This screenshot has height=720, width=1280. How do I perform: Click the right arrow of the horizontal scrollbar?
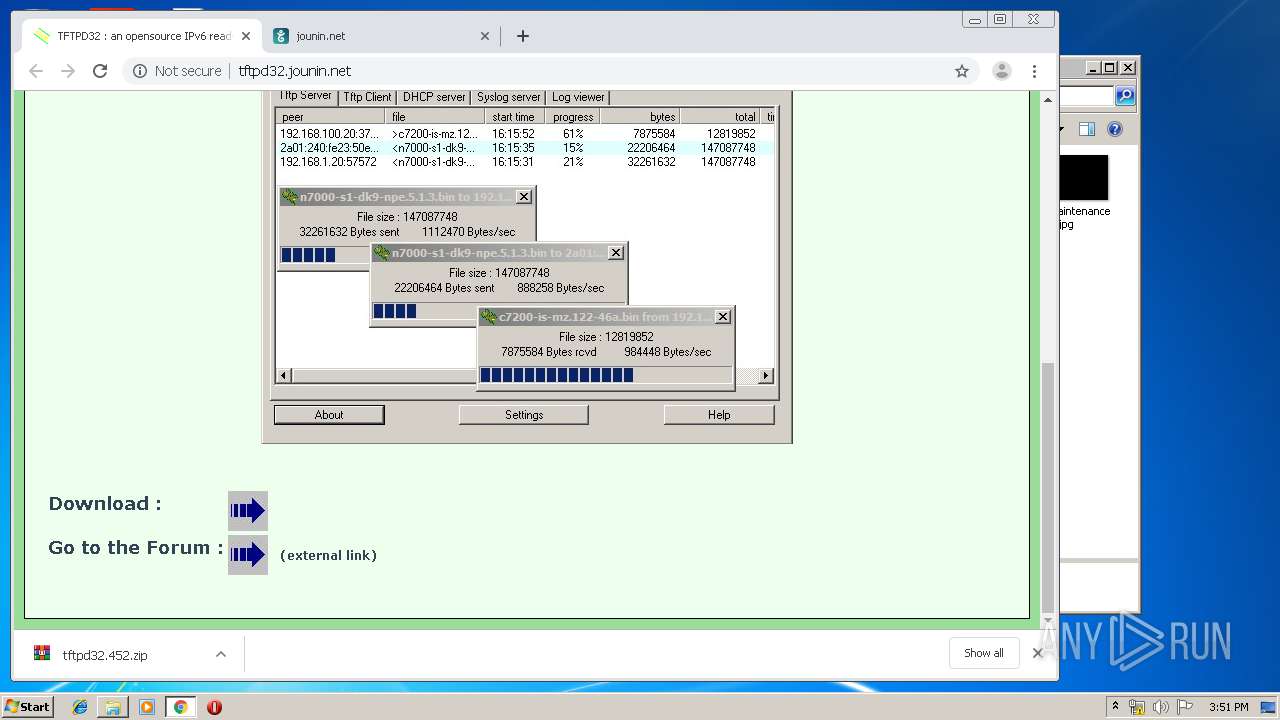766,376
